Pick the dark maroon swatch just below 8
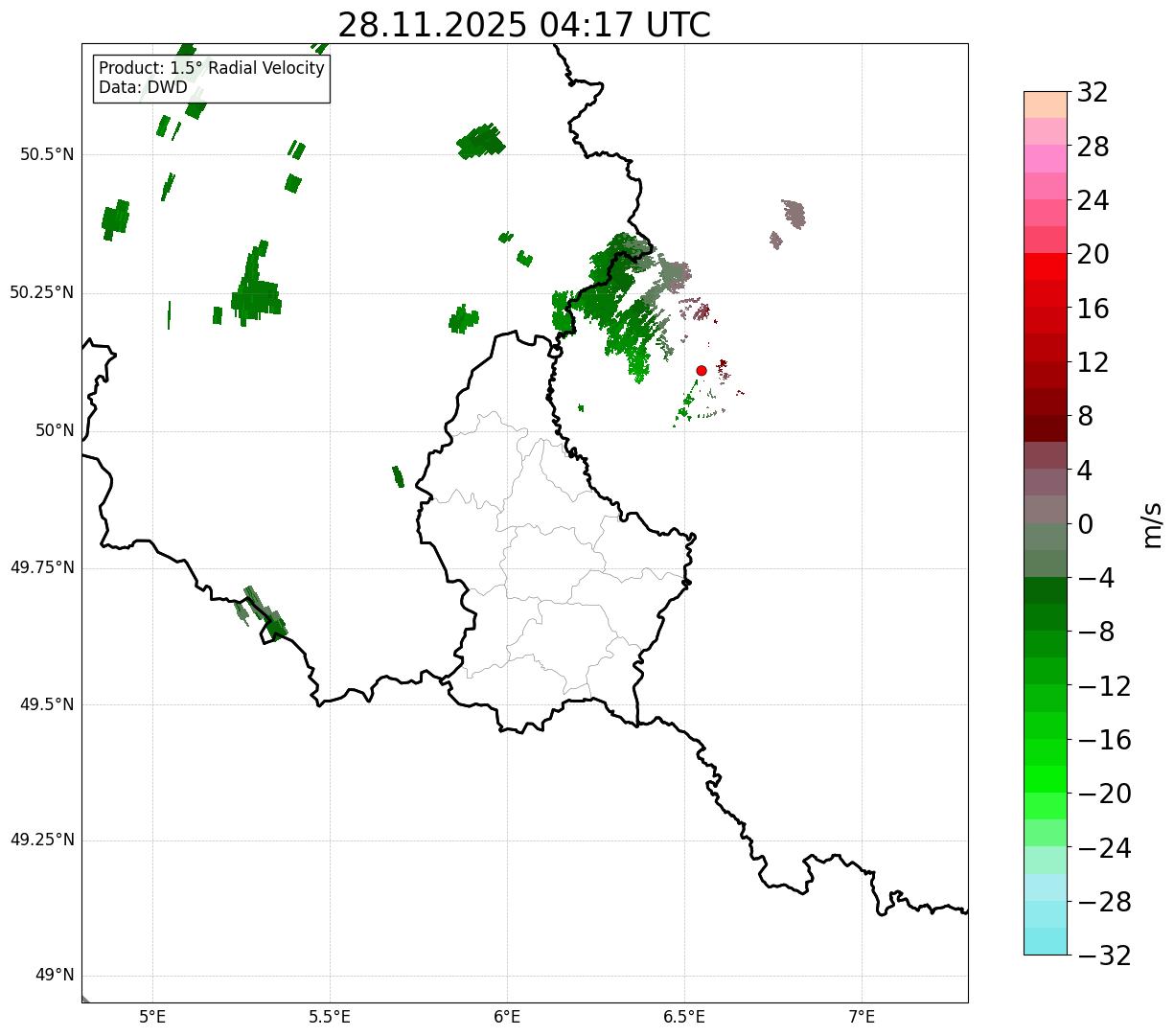Viewport: 1174px width, 1036px height. click(1046, 428)
